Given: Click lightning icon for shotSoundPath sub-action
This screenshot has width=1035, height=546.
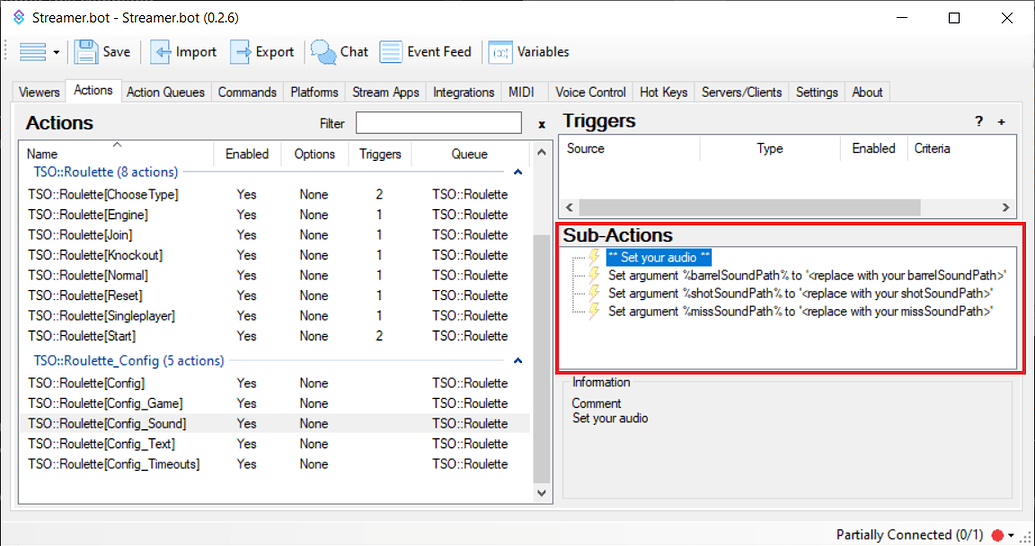Looking at the screenshot, I should coord(594,292).
